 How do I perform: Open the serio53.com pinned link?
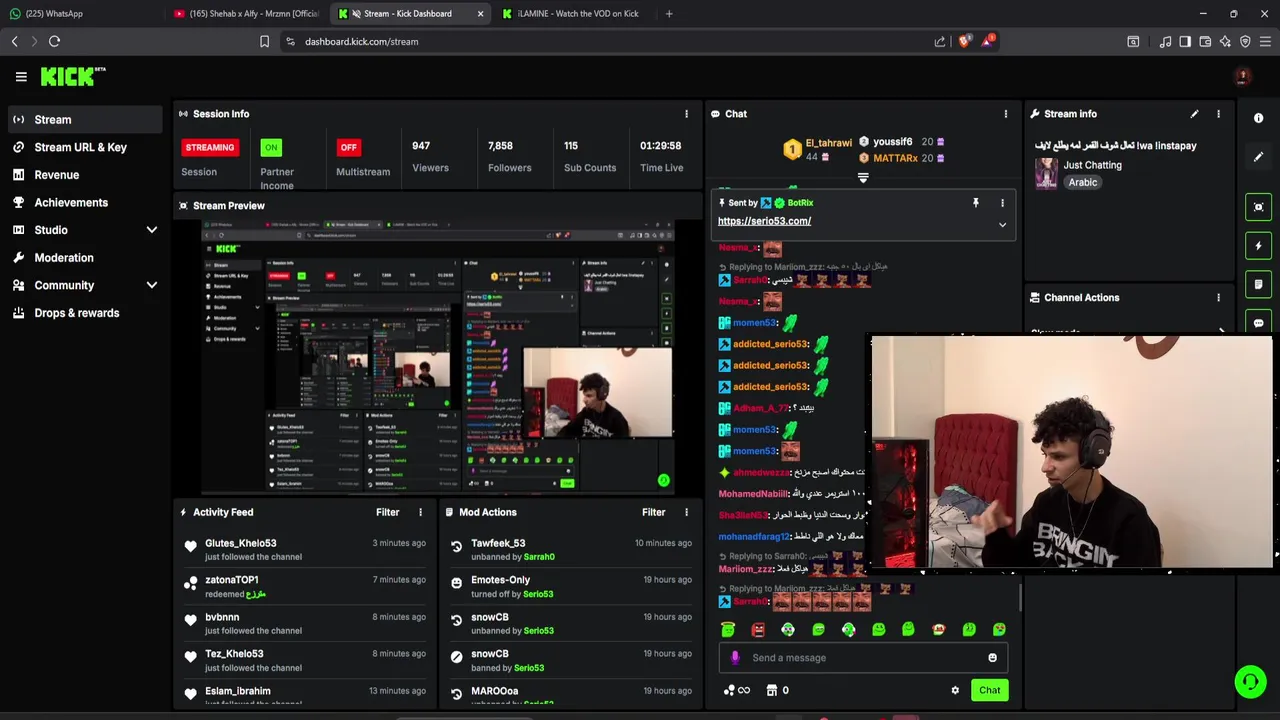pyautogui.click(x=764, y=221)
